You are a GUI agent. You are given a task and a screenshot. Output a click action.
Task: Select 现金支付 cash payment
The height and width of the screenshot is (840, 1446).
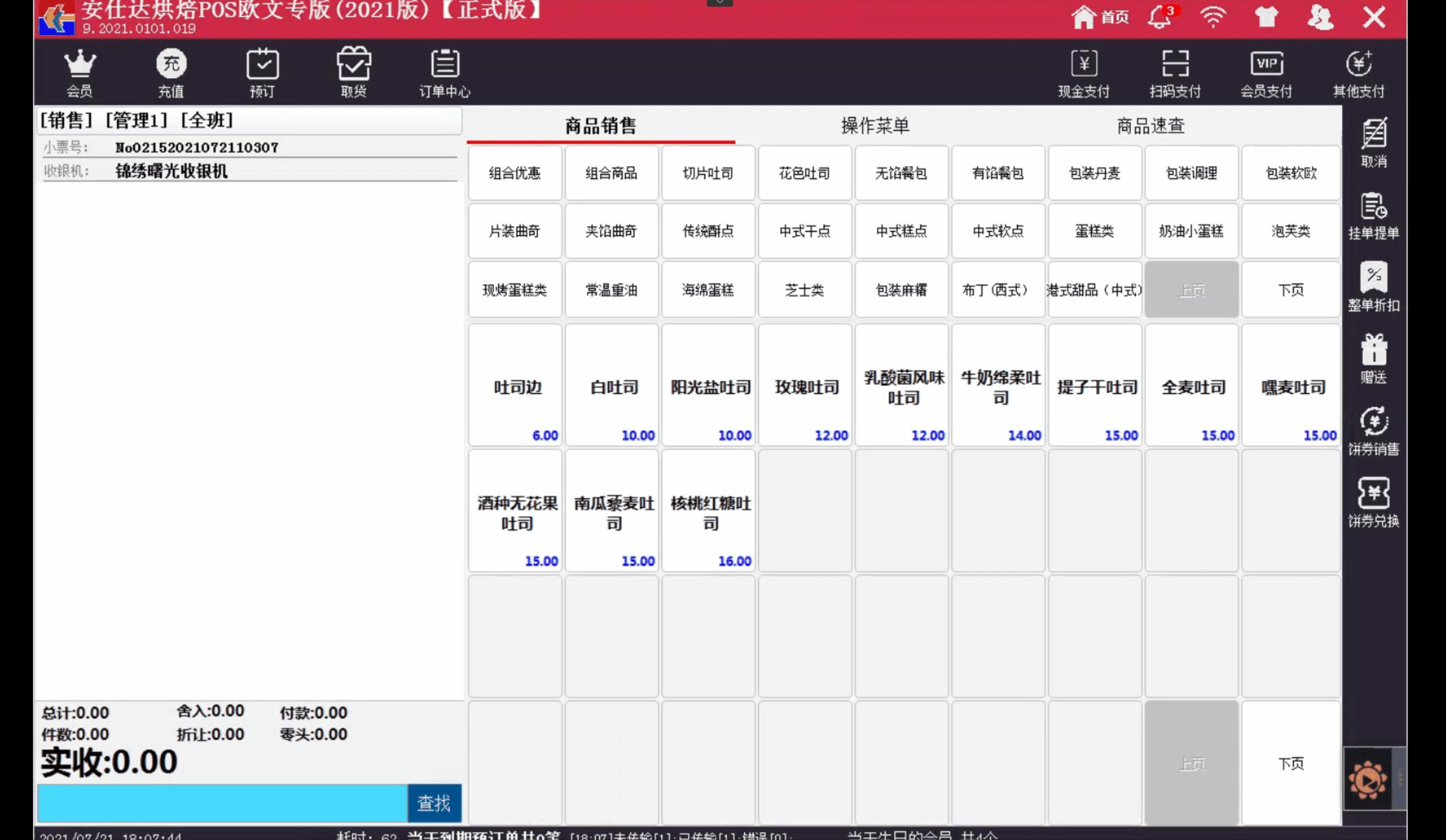click(1084, 71)
